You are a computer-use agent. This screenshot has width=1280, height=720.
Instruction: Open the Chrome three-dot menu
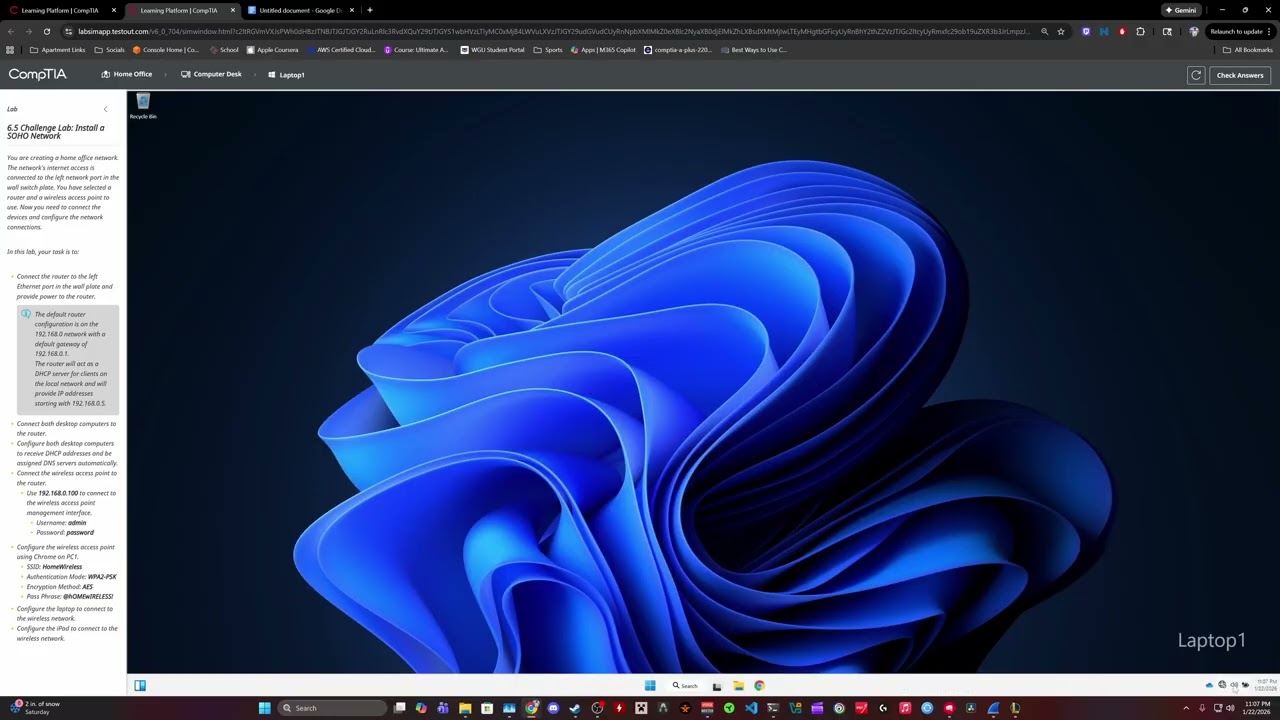pyautogui.click(x=1269, y=31)
